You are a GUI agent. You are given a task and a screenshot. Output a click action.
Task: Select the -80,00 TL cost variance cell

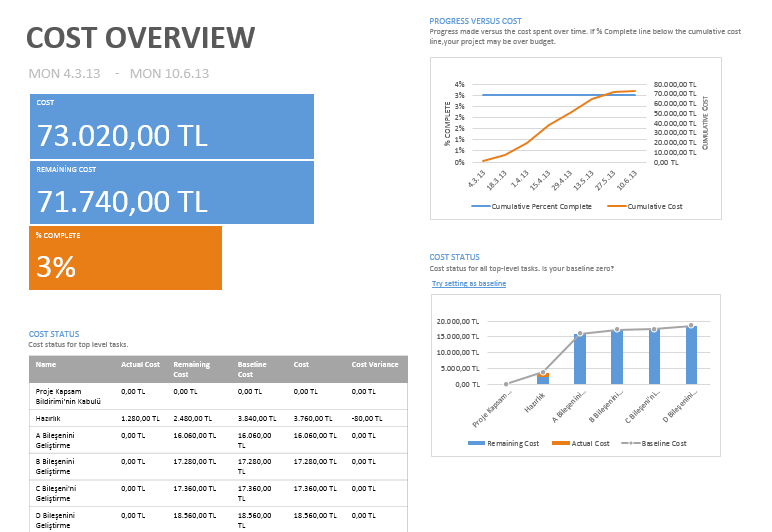coord(366,417)
